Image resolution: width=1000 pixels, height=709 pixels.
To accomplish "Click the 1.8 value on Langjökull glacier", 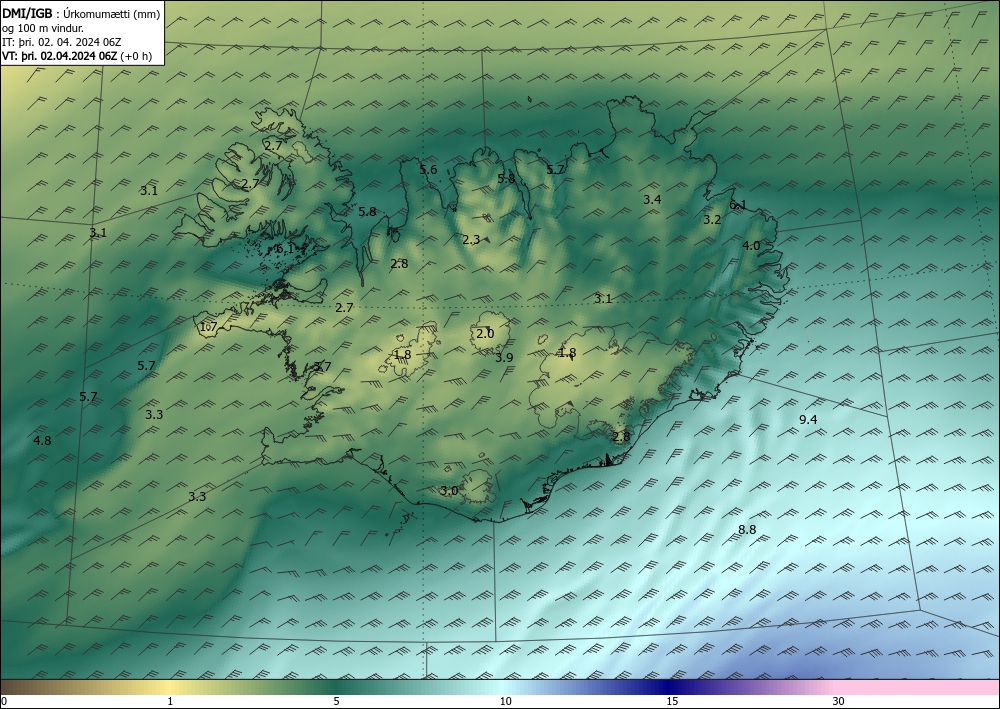I will [x=402, y=354].
